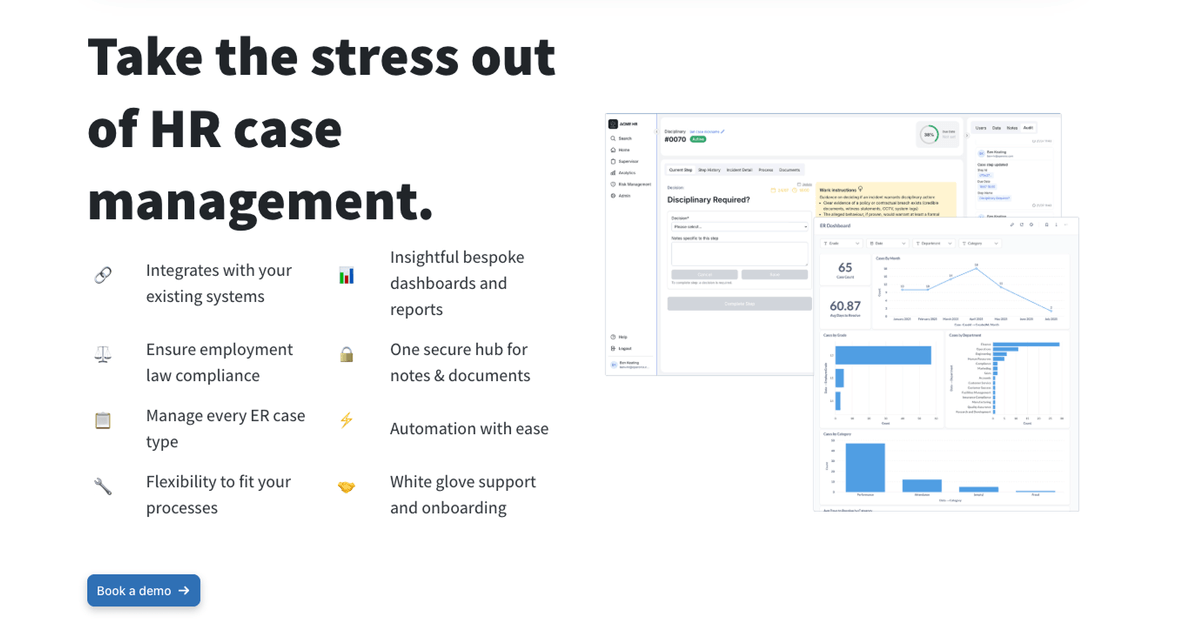Click the notes text area field
This screenshot has width=1190, height=630.
(739, 254)
